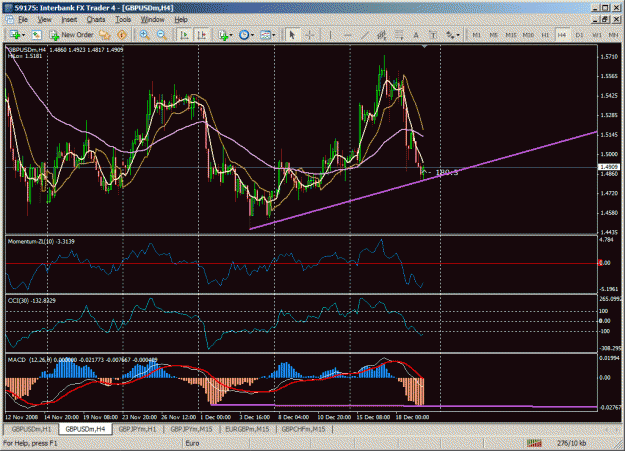Viewport: 625px width, 451px height.
Task: Switch to the GBPJPYm,H1 chart tab
Action: pyautogui.click(x=138, y=429)
